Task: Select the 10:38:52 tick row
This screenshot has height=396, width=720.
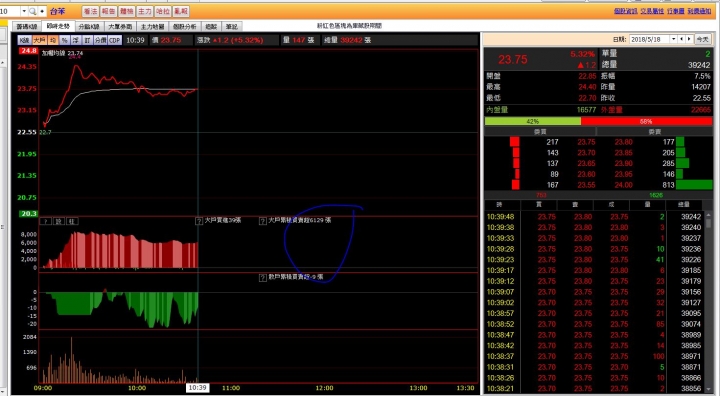Action: coord(595,324)
